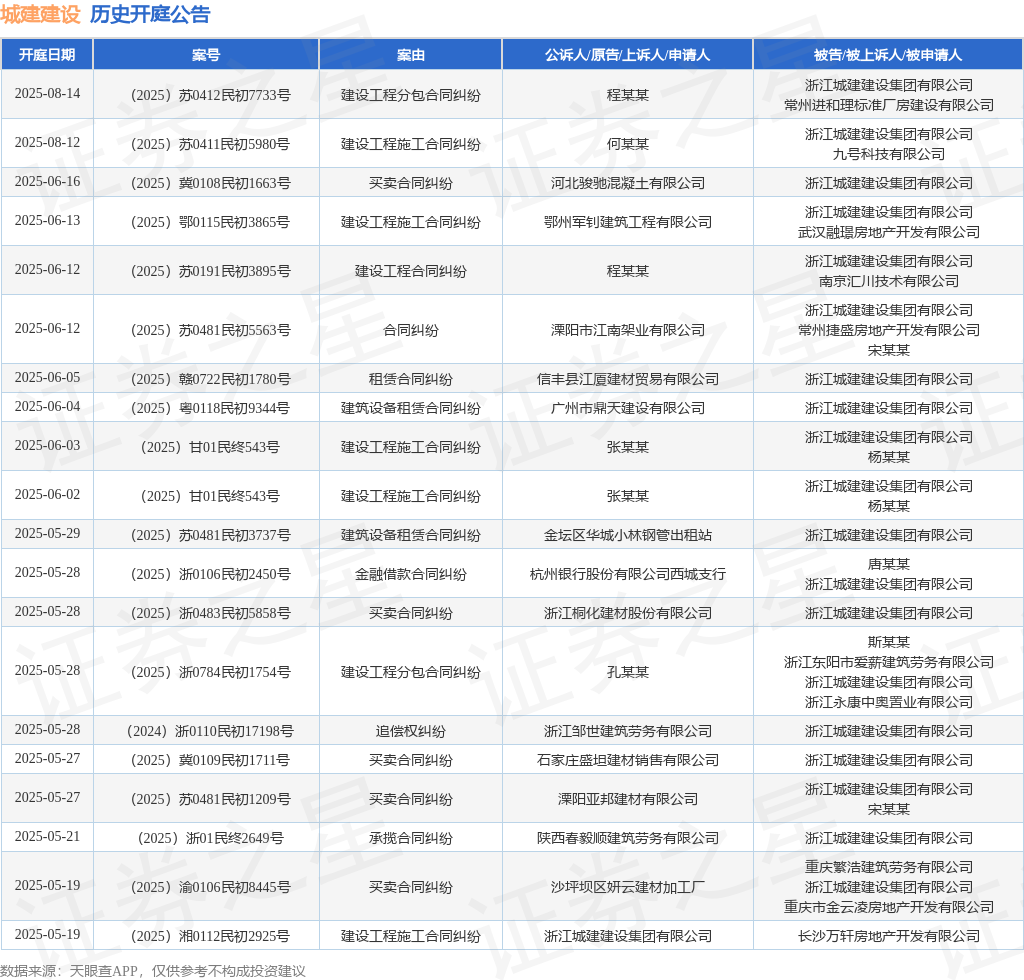
Task: Select the date 2025-05-29
Action: tap(47, 533)
